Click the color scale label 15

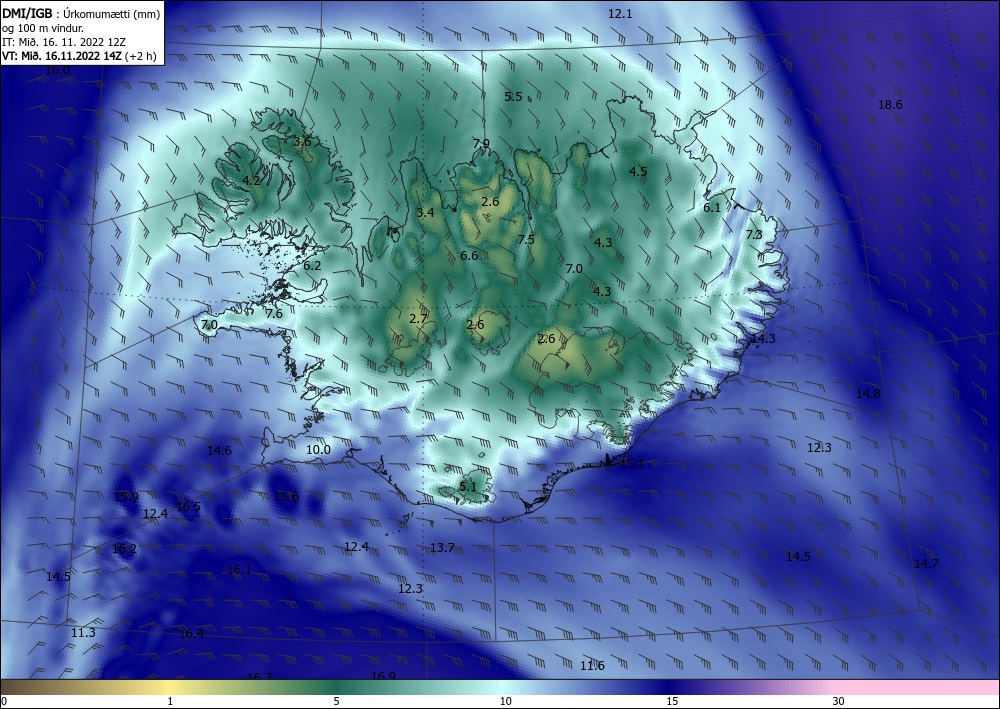[x=672, y=701]
